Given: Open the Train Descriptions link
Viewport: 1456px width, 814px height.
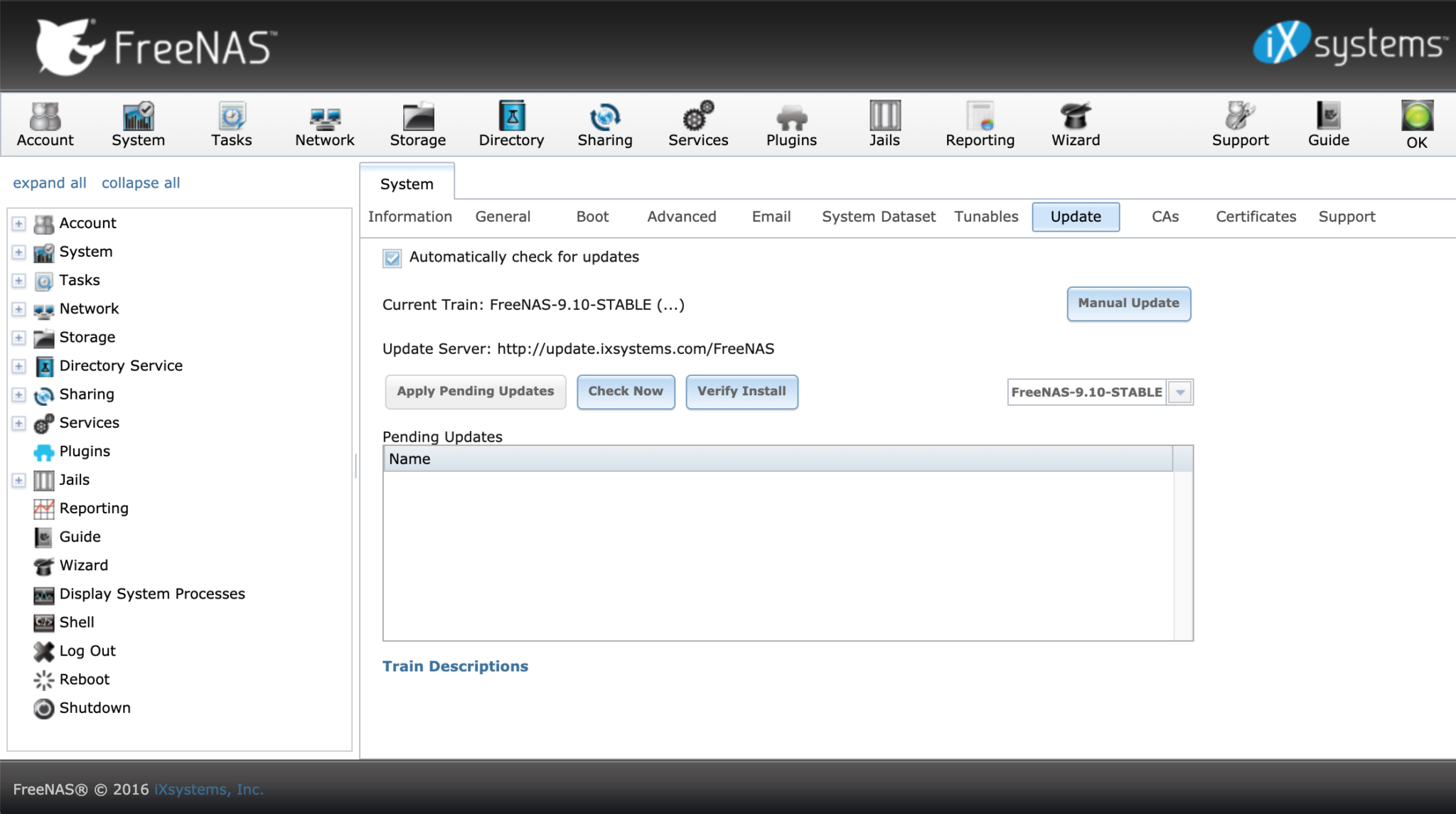Looking at the screenshot, I should point(455,666).
